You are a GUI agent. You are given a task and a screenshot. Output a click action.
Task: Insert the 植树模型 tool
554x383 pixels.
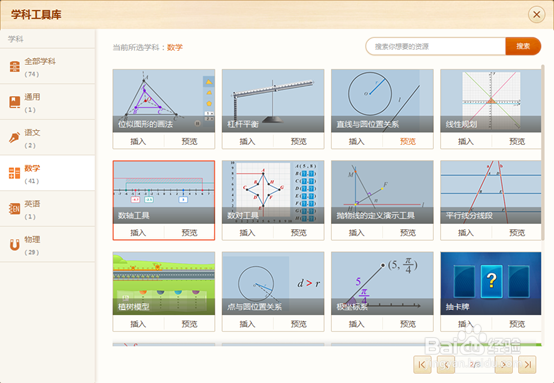tap(138, 324)
